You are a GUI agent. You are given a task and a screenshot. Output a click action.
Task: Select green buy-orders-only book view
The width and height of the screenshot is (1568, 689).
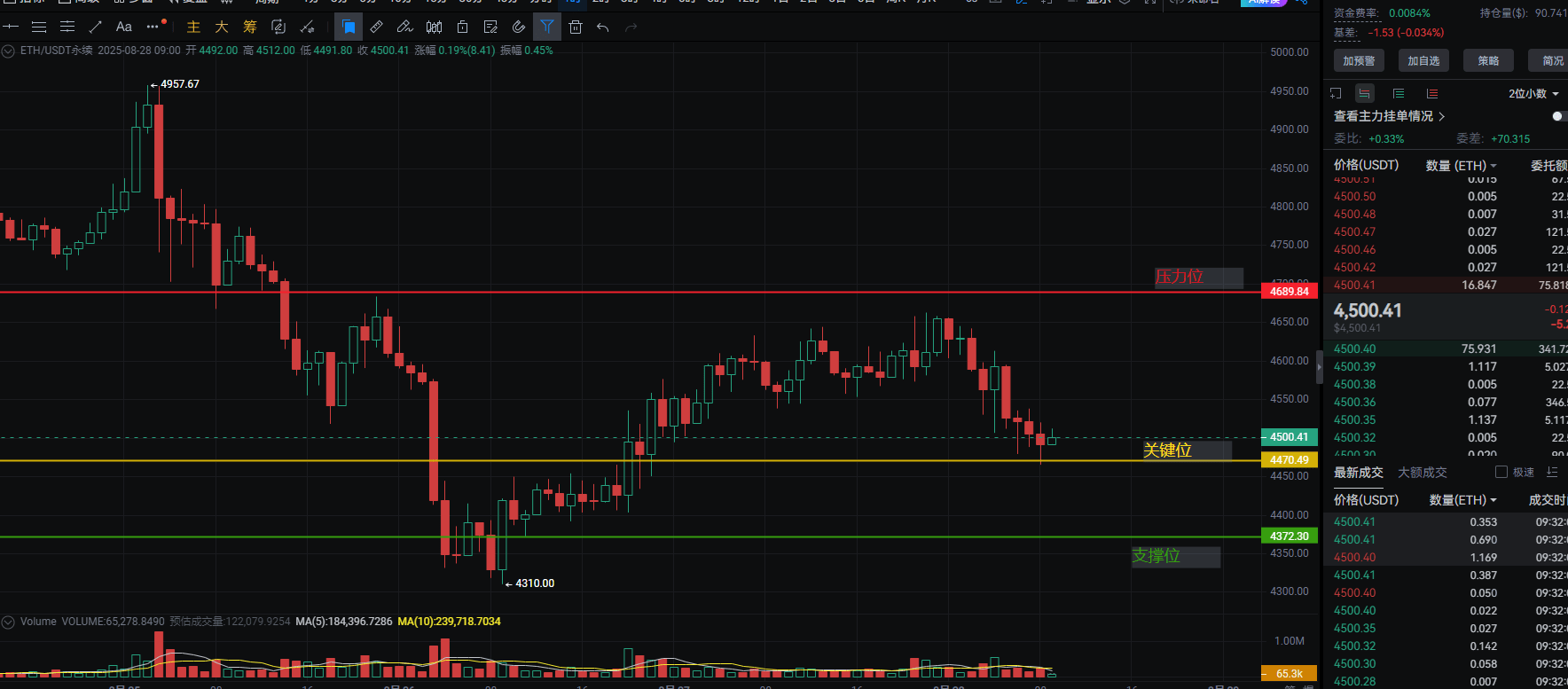coord(1399,93)
